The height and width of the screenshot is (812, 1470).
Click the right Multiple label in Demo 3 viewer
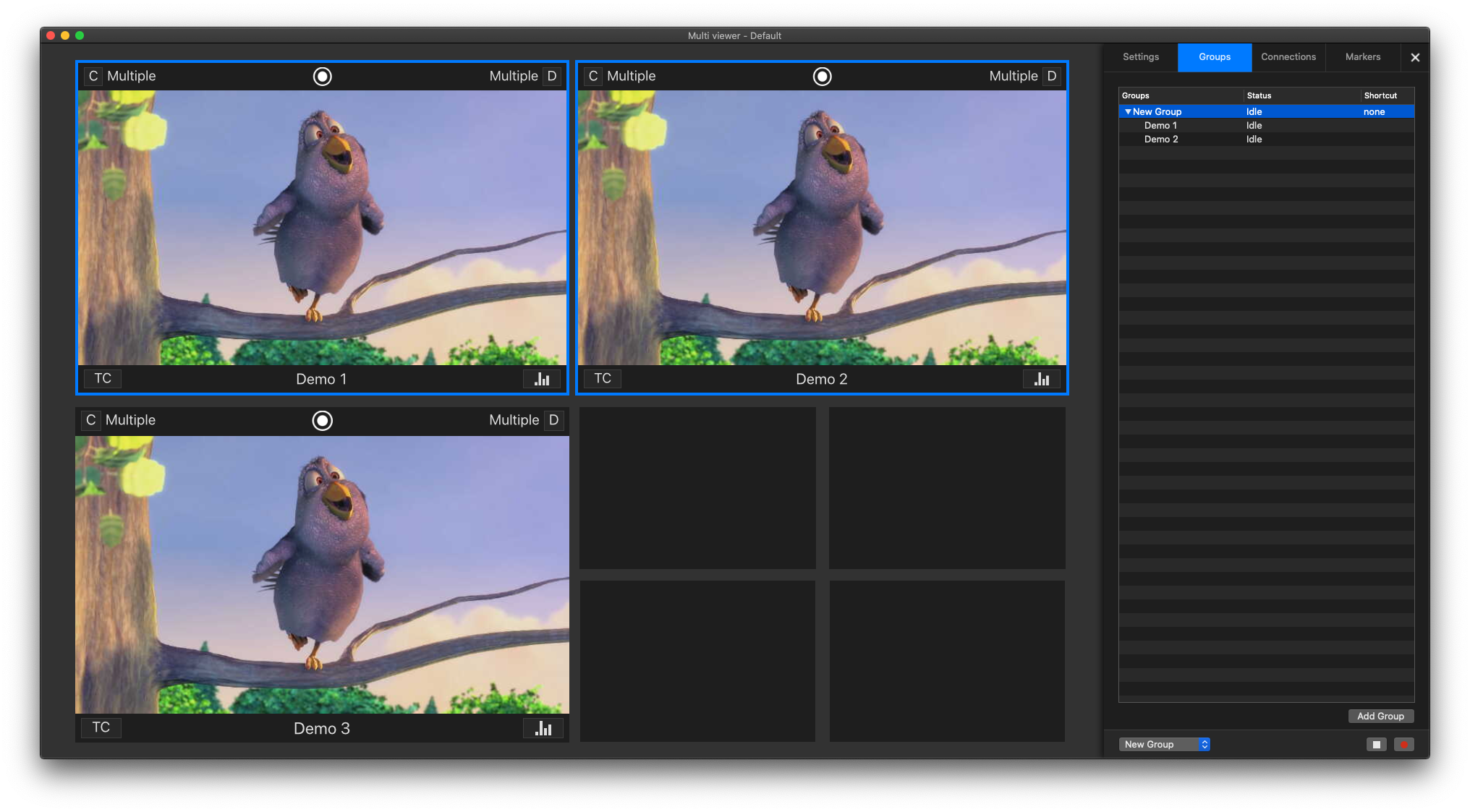coord(514,420)
